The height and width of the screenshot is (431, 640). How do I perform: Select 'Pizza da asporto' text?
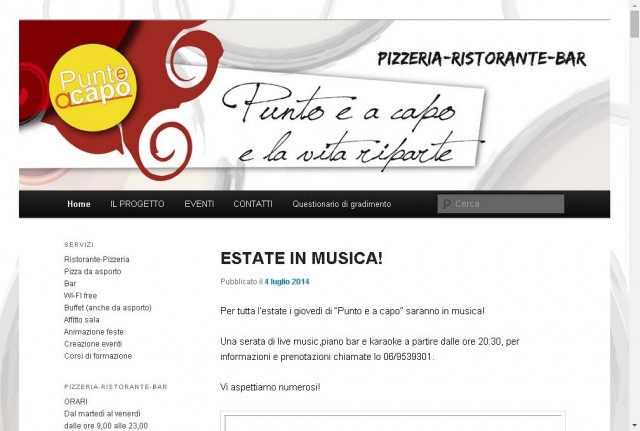click(x=93, y=271)
